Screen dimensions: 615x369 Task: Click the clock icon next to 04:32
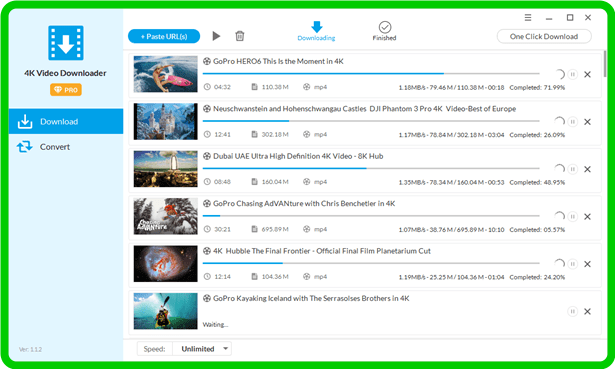207,87
